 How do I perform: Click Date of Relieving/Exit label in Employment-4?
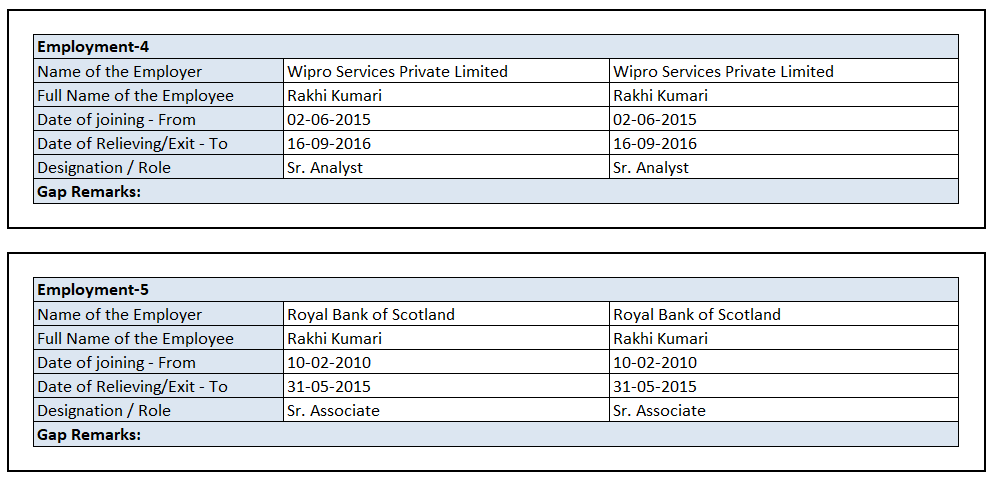(133, 143)
